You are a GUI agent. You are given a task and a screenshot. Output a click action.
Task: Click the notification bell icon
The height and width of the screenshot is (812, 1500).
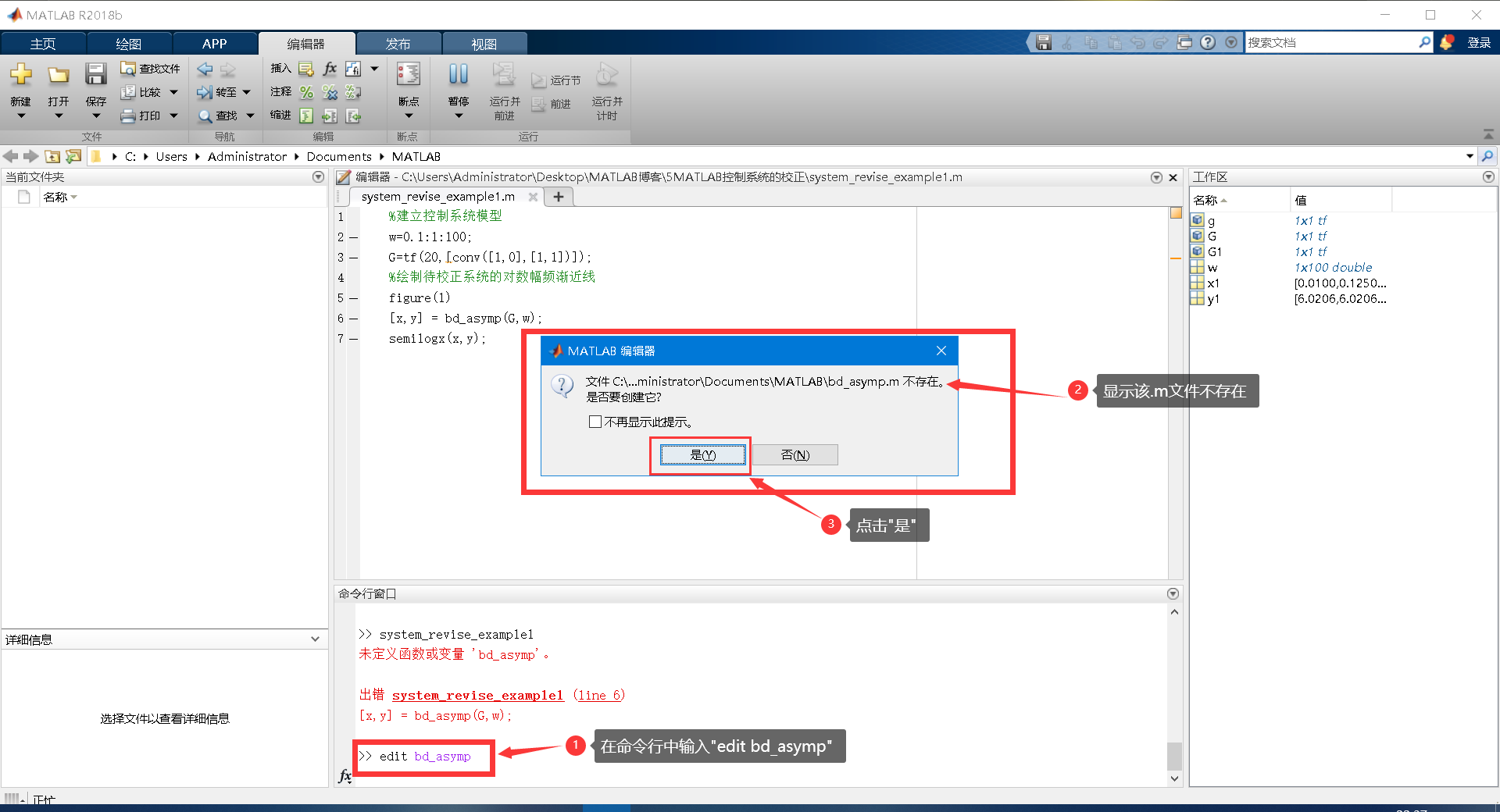1447,43
